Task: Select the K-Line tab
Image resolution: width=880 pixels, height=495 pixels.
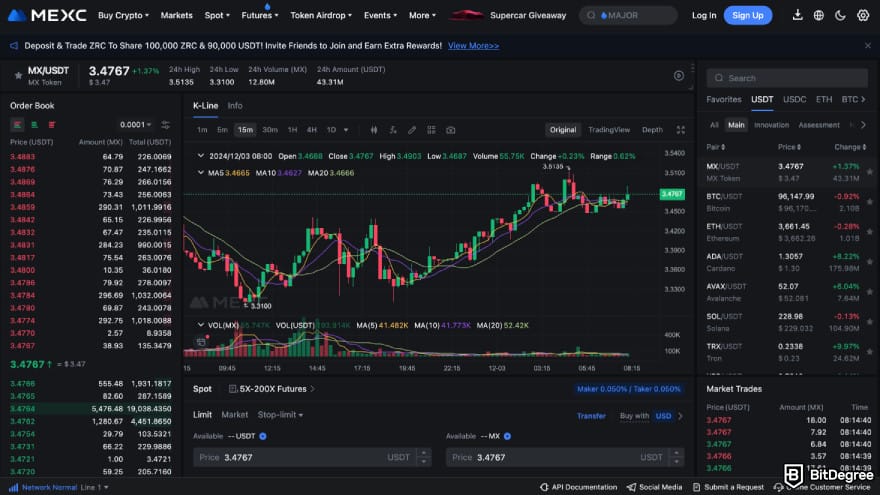Action: [205, 106]
